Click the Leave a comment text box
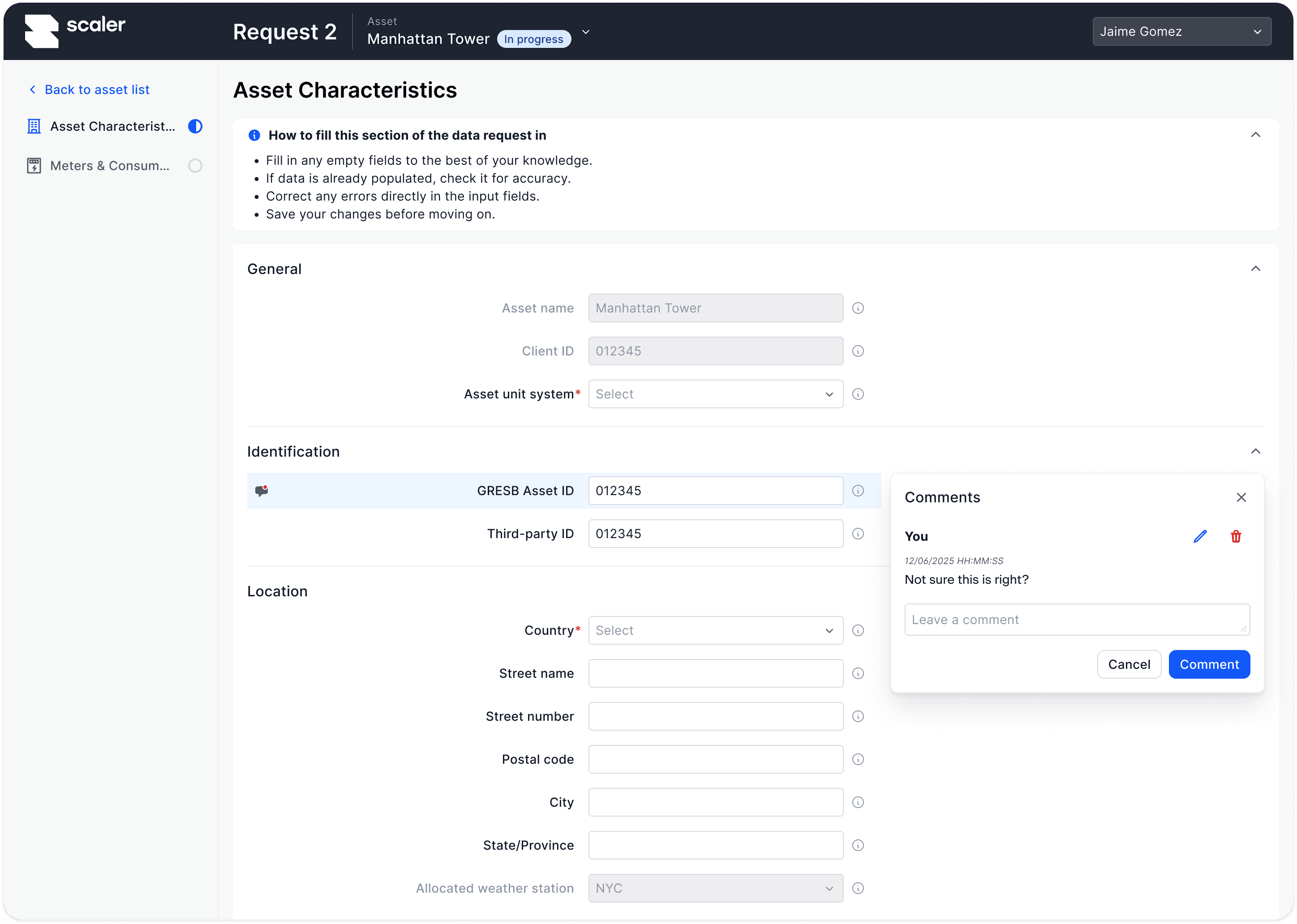The width and height of the screenshot is (1297, 924). point(1077,620)
